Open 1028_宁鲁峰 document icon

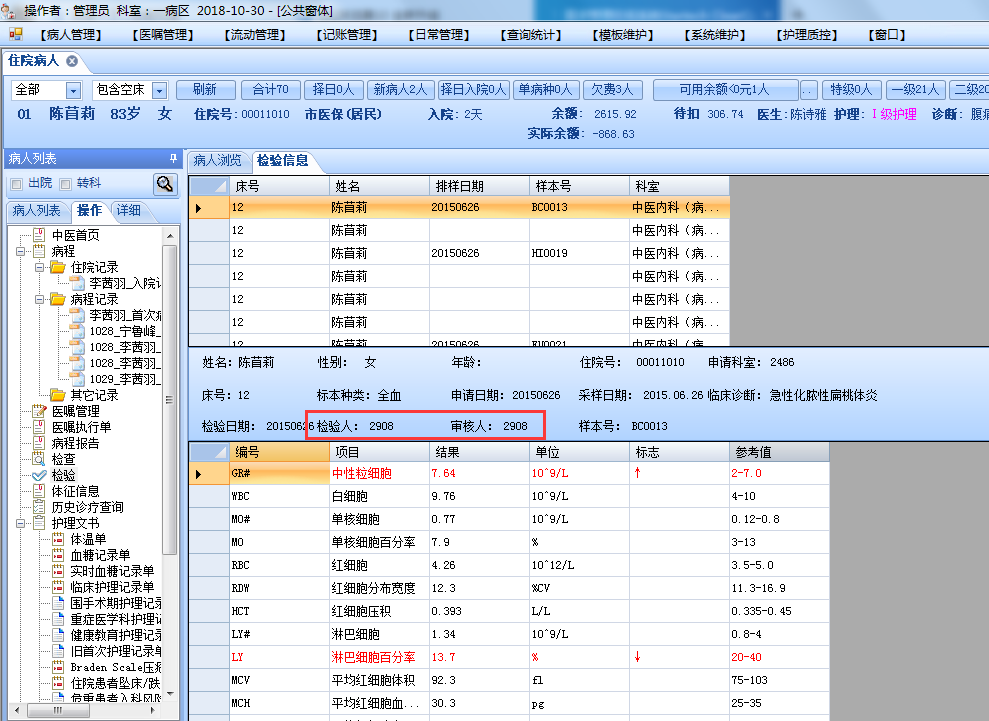coord(77,331)
